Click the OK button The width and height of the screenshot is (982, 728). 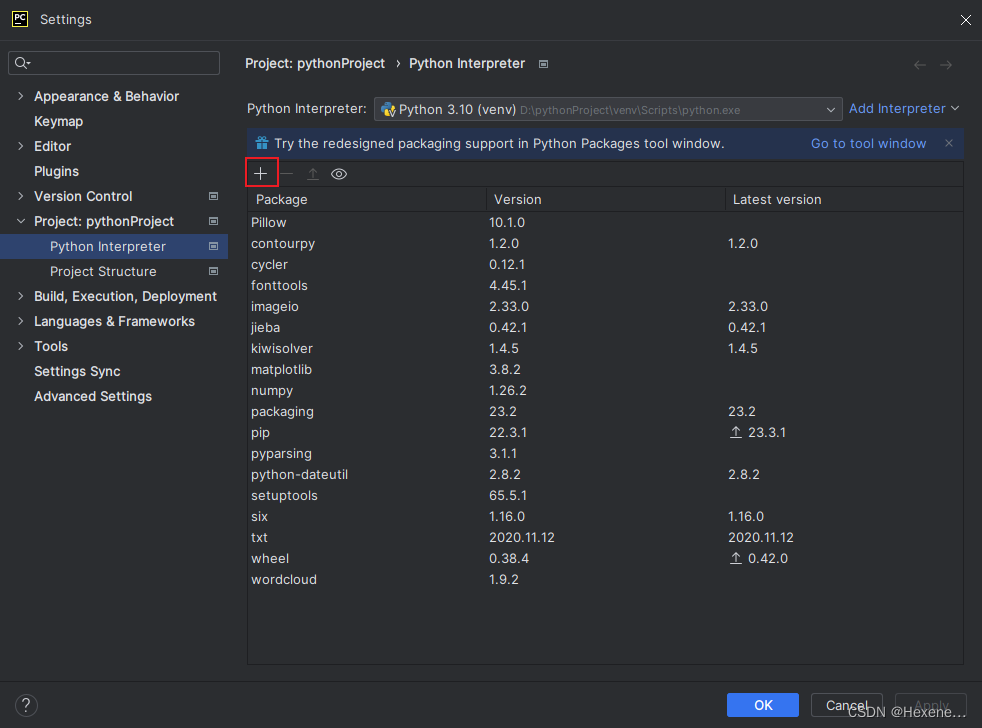763,705
